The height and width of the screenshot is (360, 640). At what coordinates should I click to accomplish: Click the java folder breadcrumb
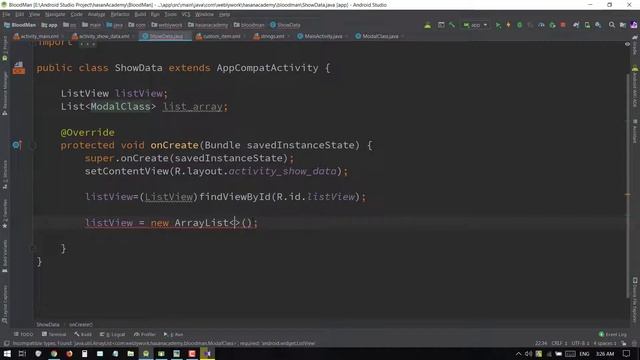(115, 25)
